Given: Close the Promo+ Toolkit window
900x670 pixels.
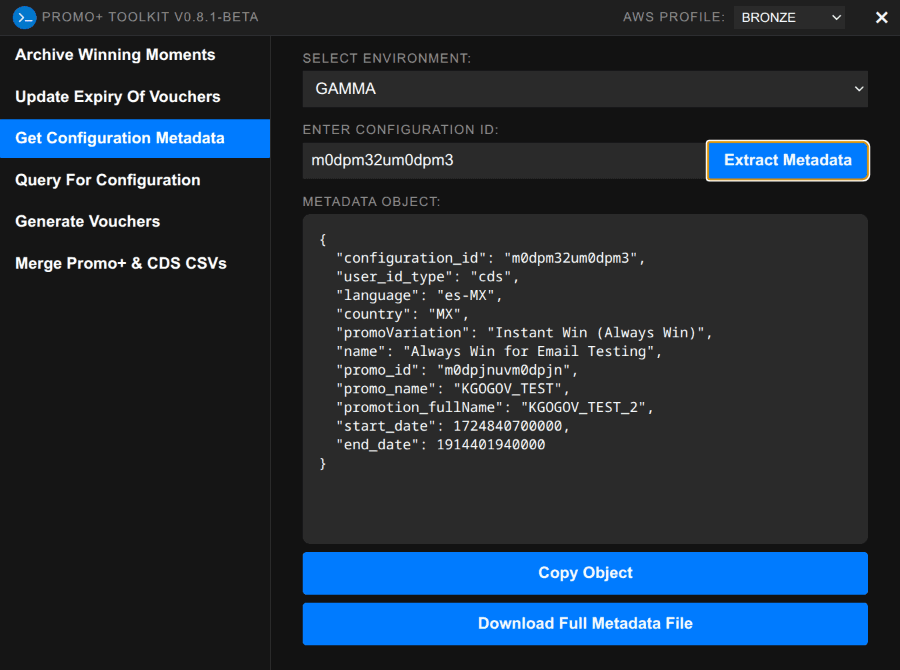Looking at the screenshot, I should 881,17.
